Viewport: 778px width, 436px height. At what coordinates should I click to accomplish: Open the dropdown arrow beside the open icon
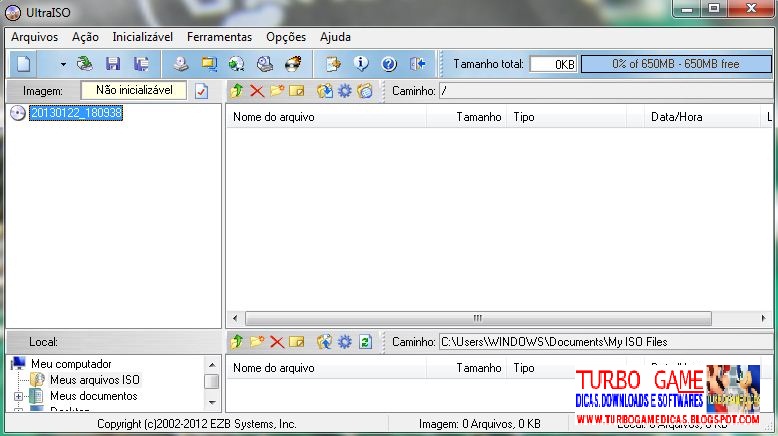[63, 64]
